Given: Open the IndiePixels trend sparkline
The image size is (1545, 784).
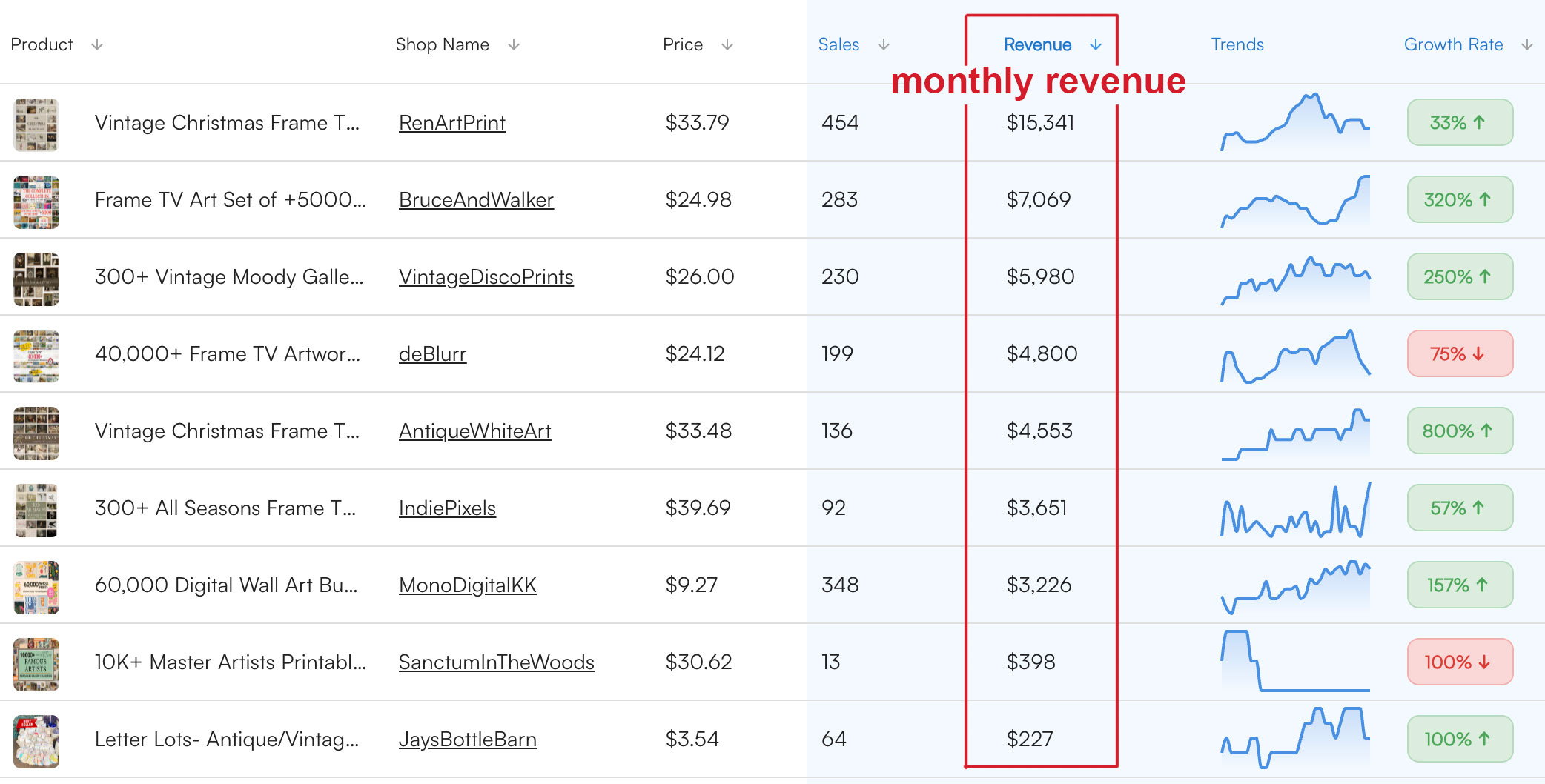Looking at the screenshot, I should [1295, 510].
